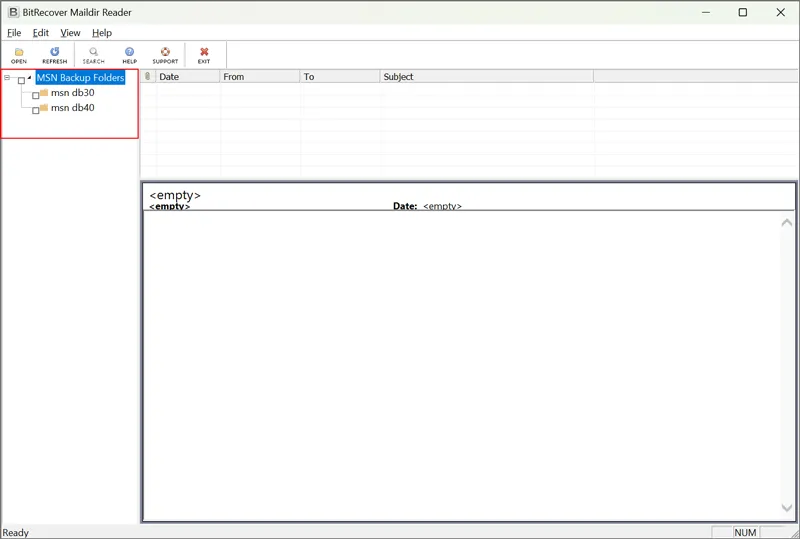This screenshot has width=800, height=539.
Task: Open the View menu
Action: (x=70, y=33)
